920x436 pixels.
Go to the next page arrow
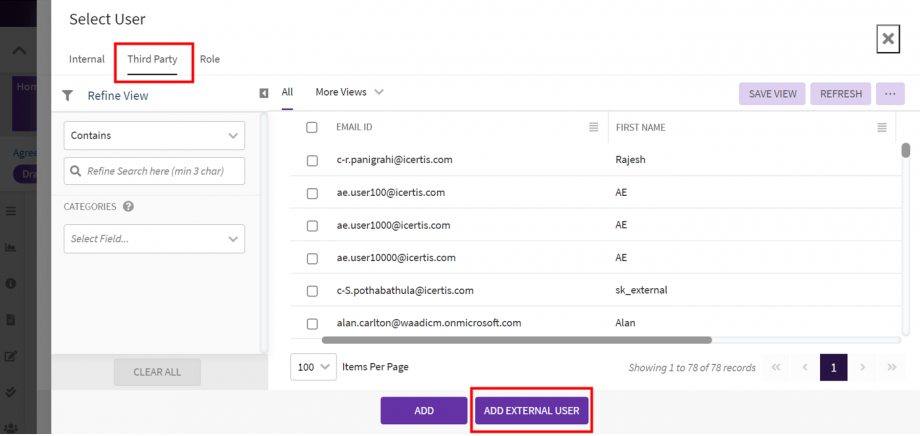coord(863,368)
